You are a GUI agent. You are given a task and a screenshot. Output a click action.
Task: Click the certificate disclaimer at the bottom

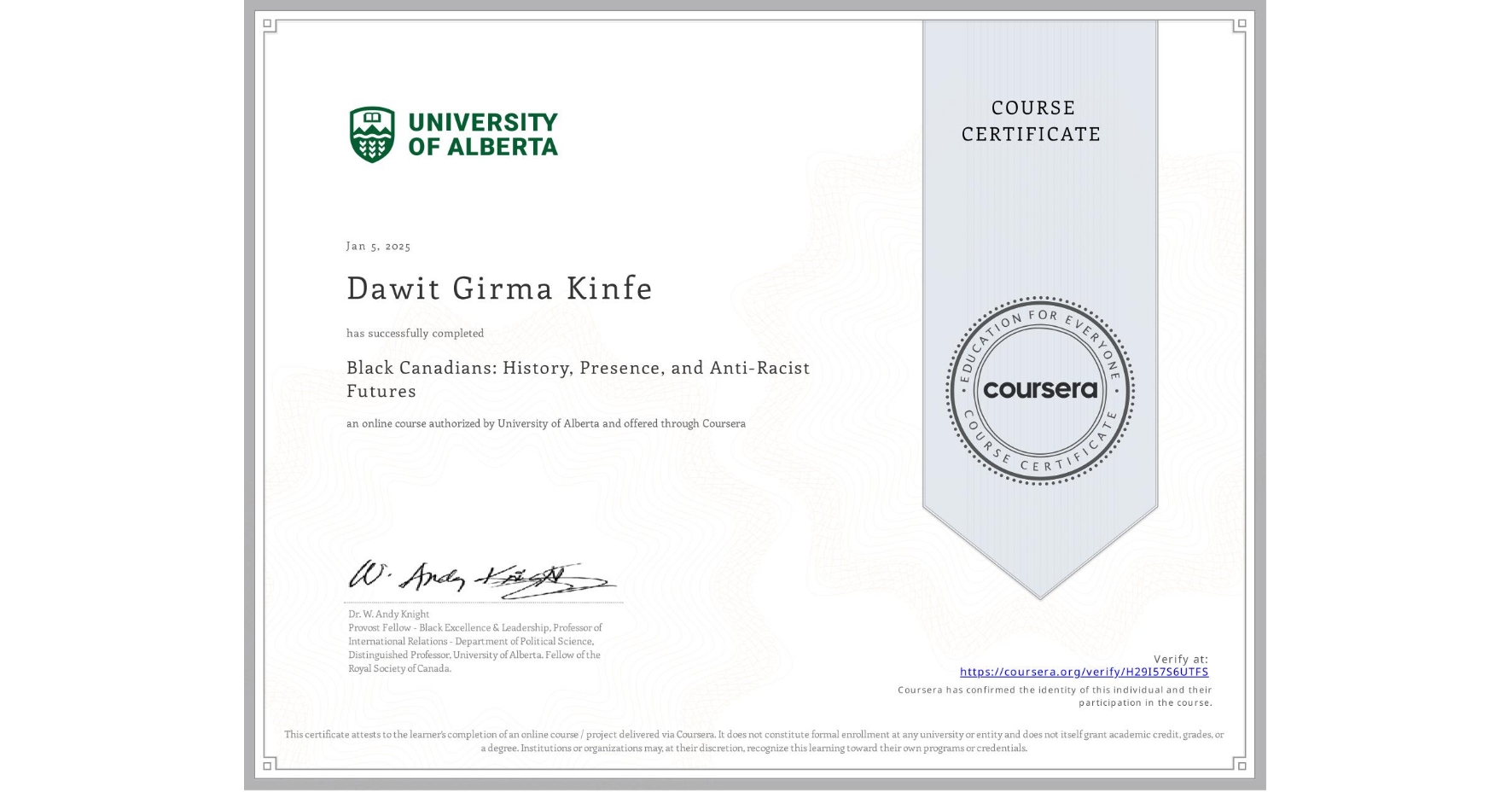(x=754, y=741)
